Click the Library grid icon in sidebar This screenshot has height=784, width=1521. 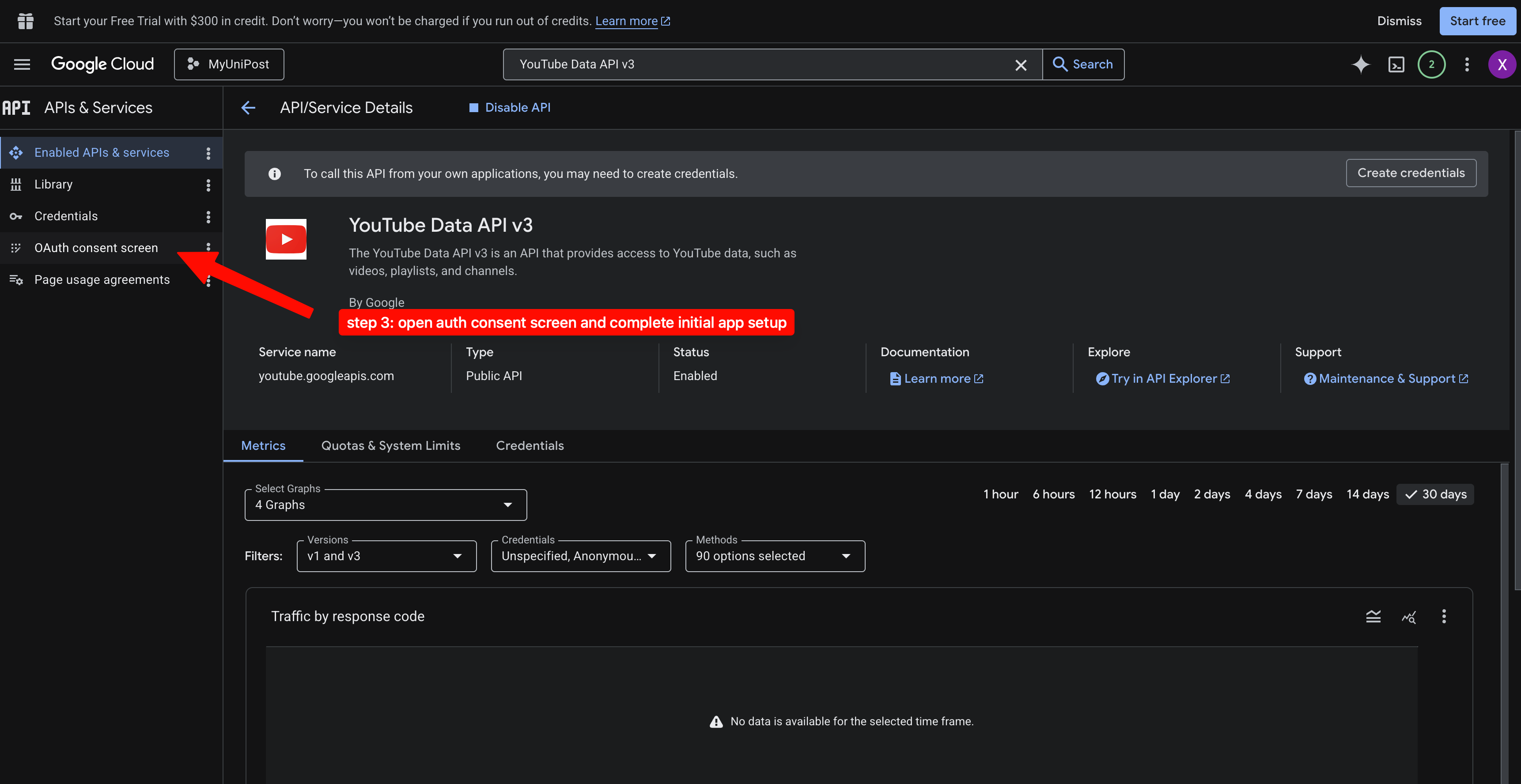[16, 184]
